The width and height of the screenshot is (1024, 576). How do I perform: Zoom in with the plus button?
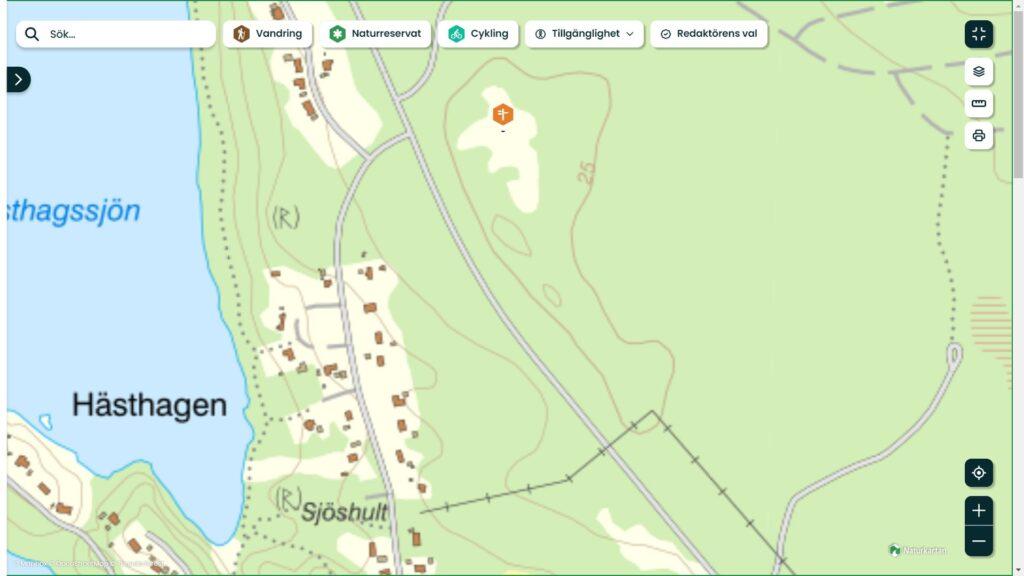(x=978, y=511)
